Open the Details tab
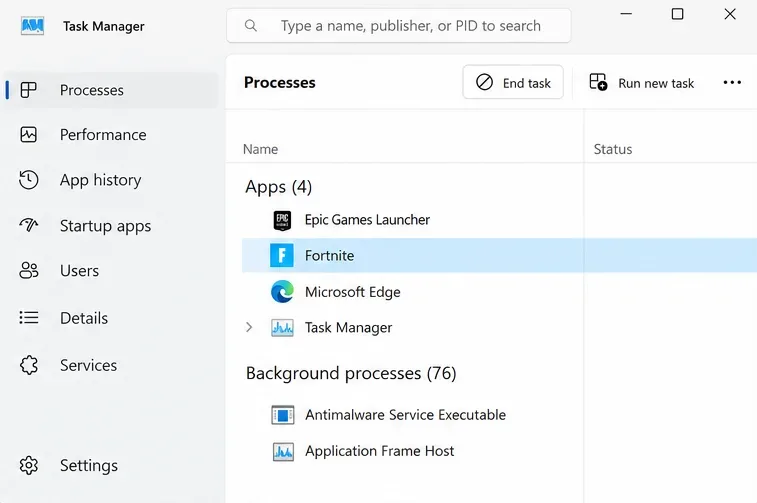757x503 pixels. tap(111, 318)
